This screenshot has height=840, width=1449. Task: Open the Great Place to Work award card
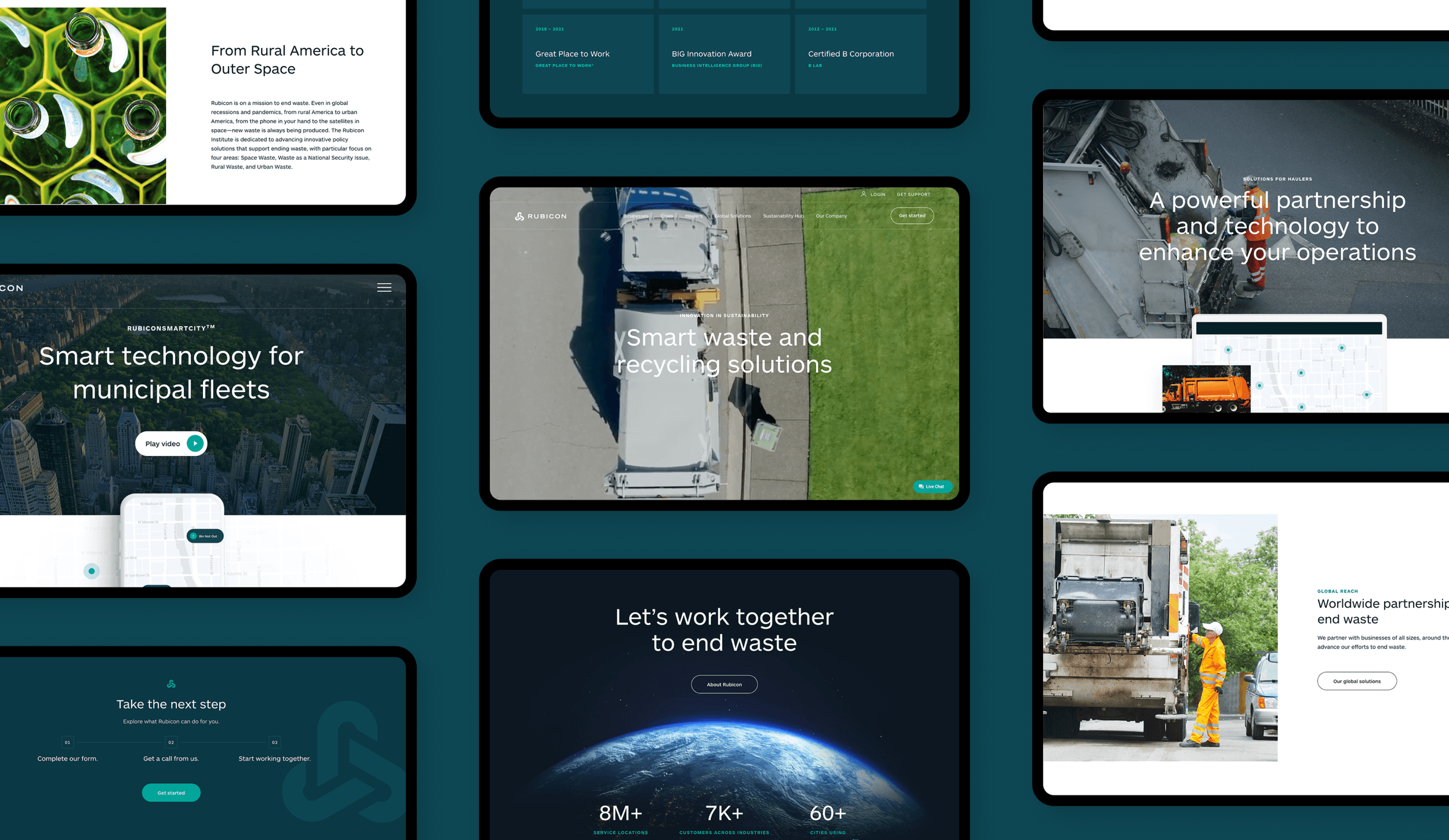coord(588,54)
